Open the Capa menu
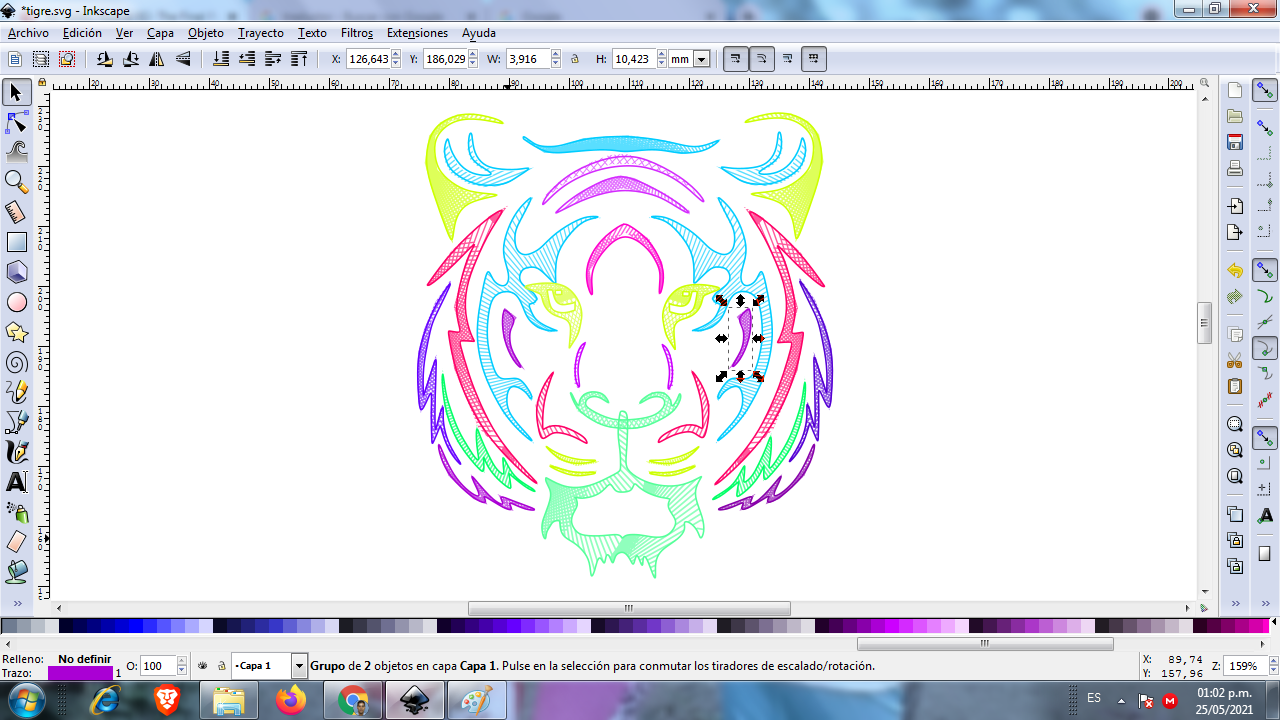Screen dimensions: 1280x720 [160, 33]
